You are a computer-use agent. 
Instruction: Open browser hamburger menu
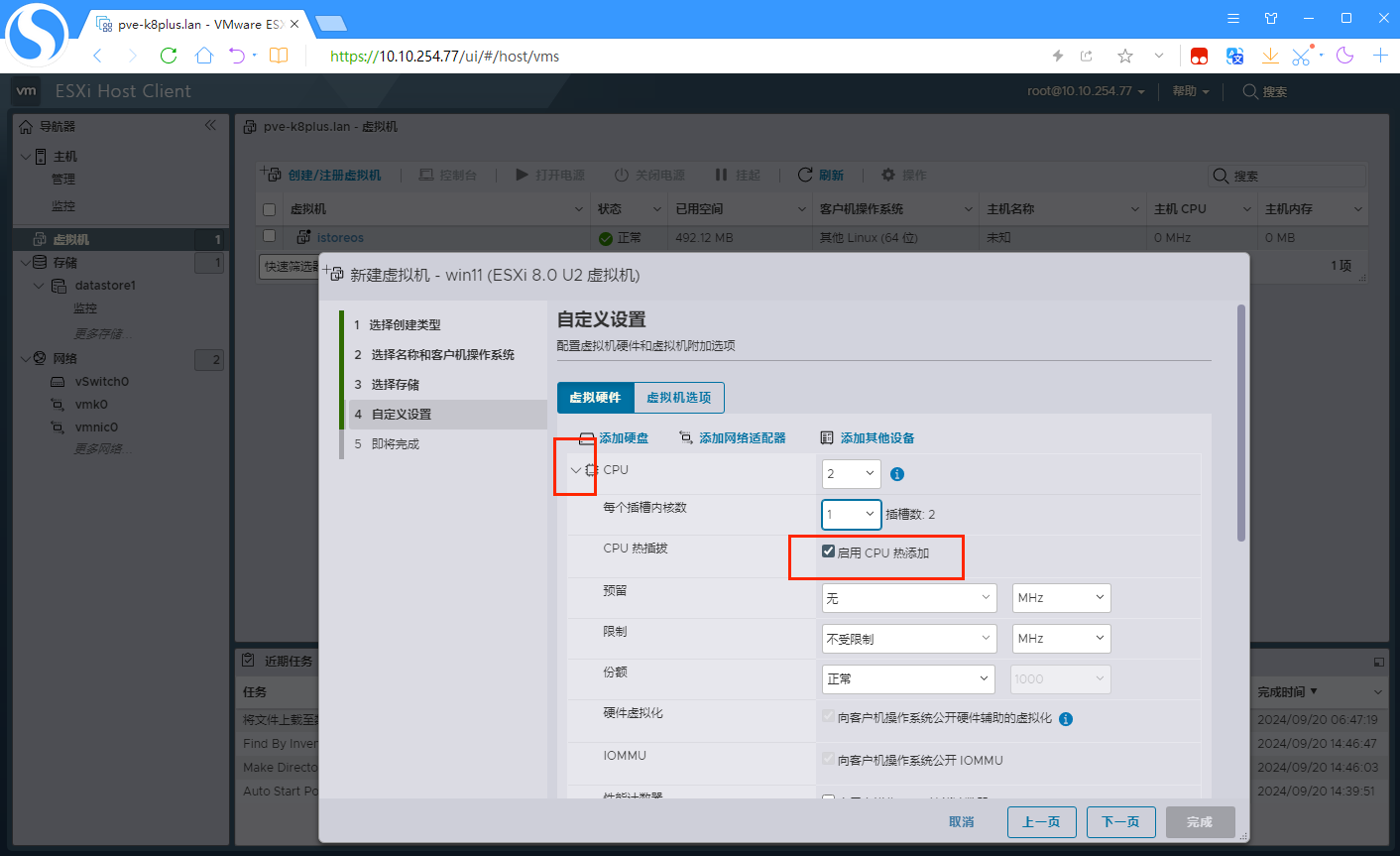[1233, 18]
